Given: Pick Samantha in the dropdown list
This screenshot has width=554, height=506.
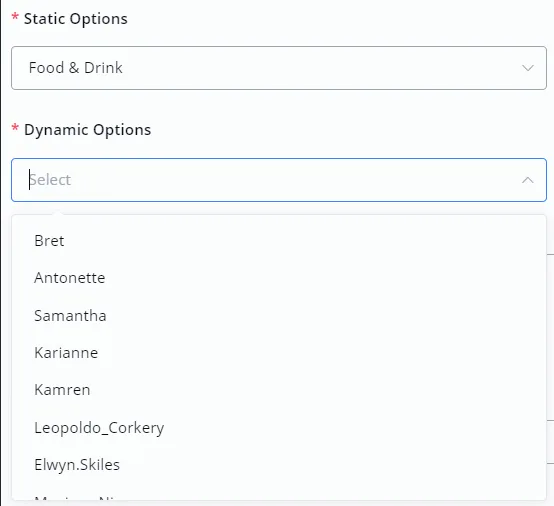Looking at the screenshot, I should coord(279,316).
